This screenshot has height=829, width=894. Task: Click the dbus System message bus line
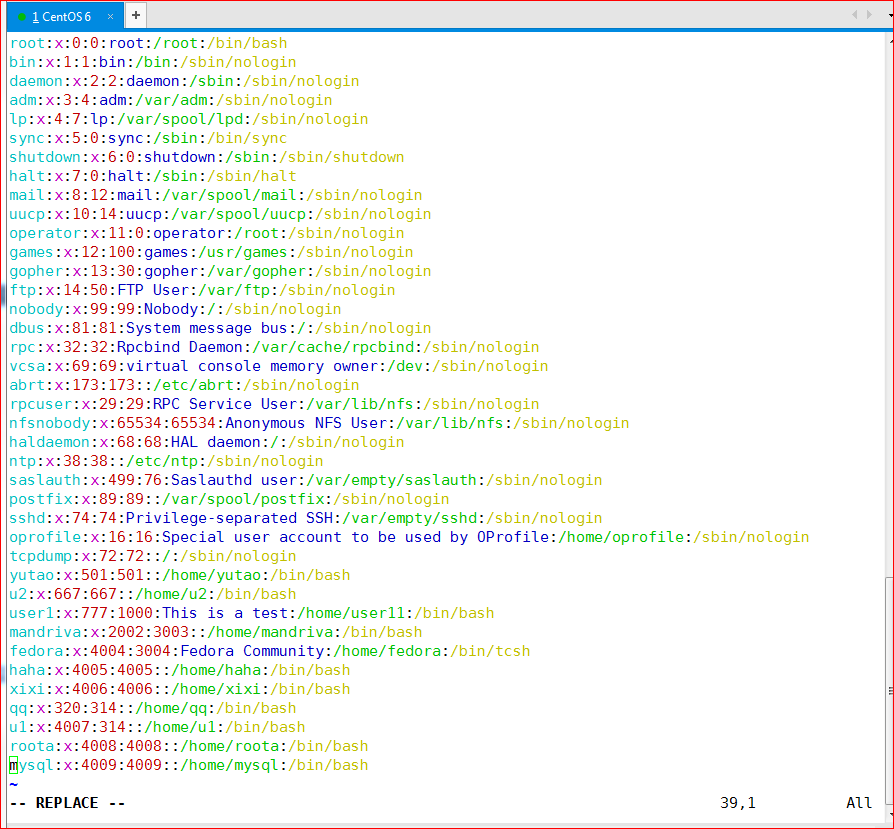(220, 328)
